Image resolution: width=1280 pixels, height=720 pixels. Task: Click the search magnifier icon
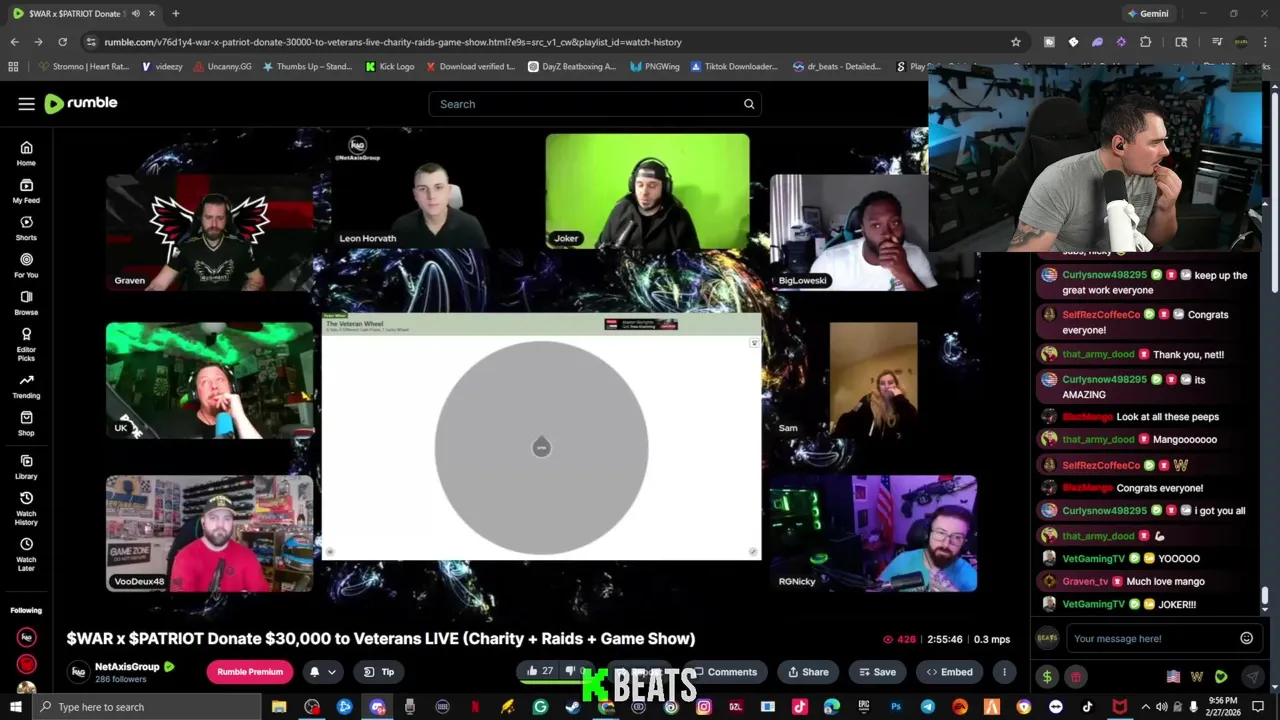pos(749,104)
